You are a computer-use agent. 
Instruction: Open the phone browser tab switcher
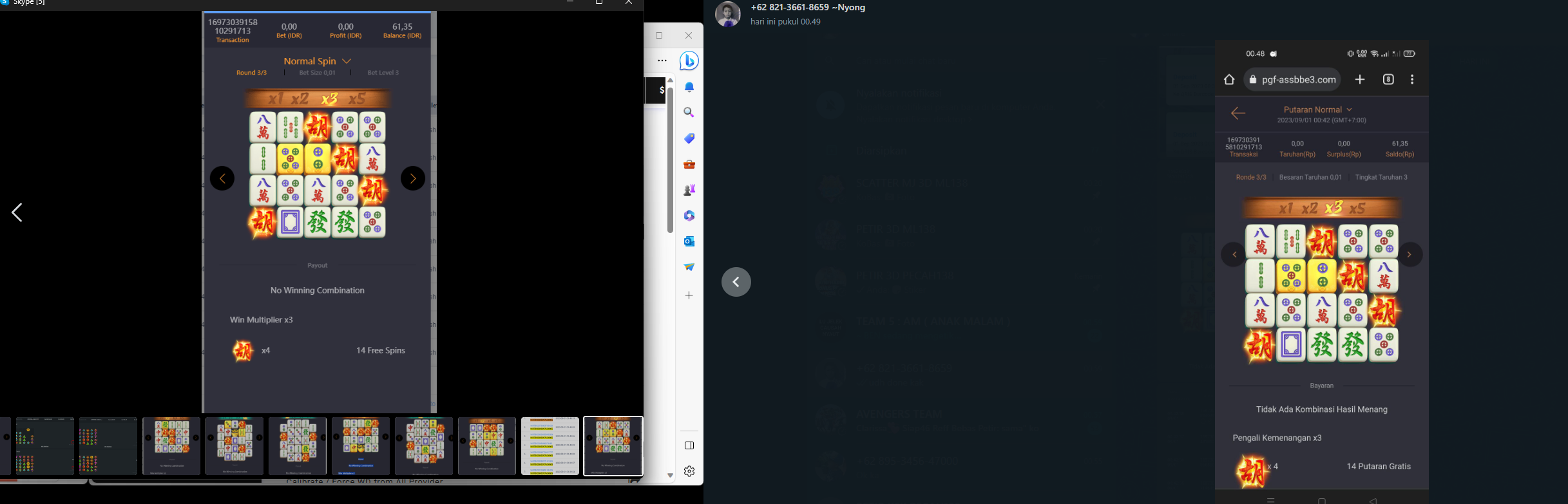pyautogui.click(x=1388, y=79)
